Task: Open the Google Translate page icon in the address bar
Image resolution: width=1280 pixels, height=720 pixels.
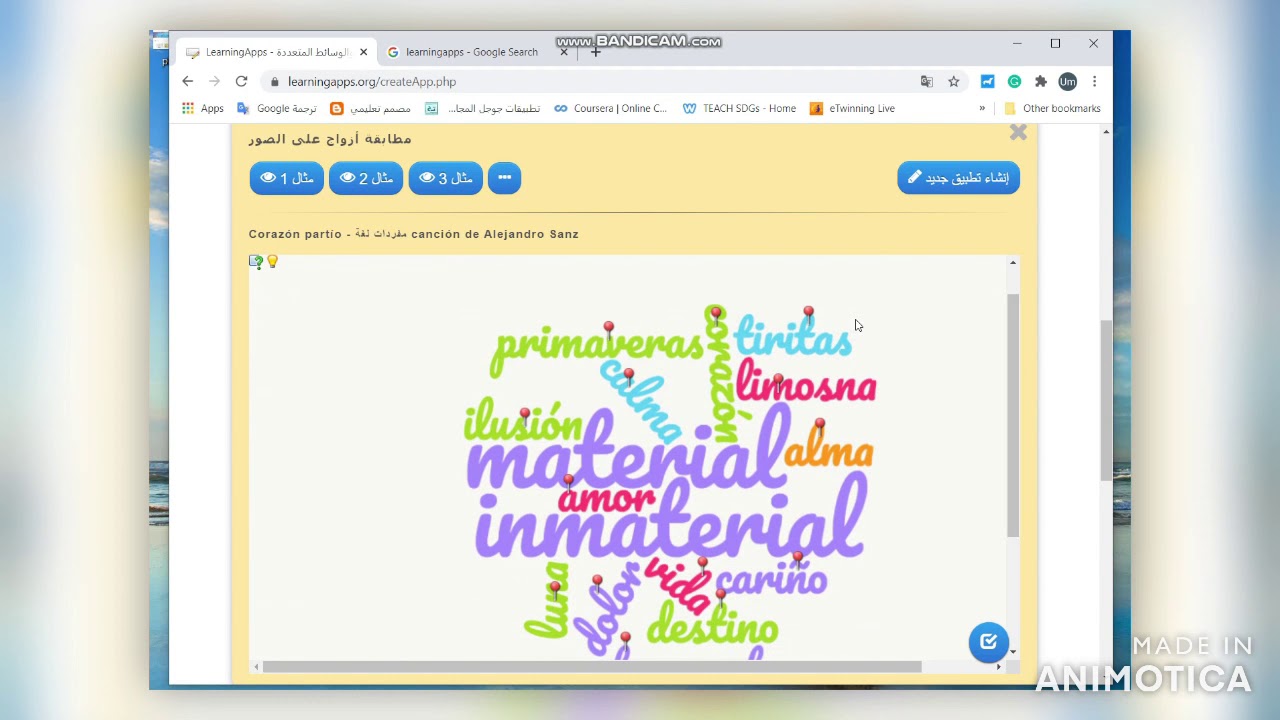Action: [927, 81]
